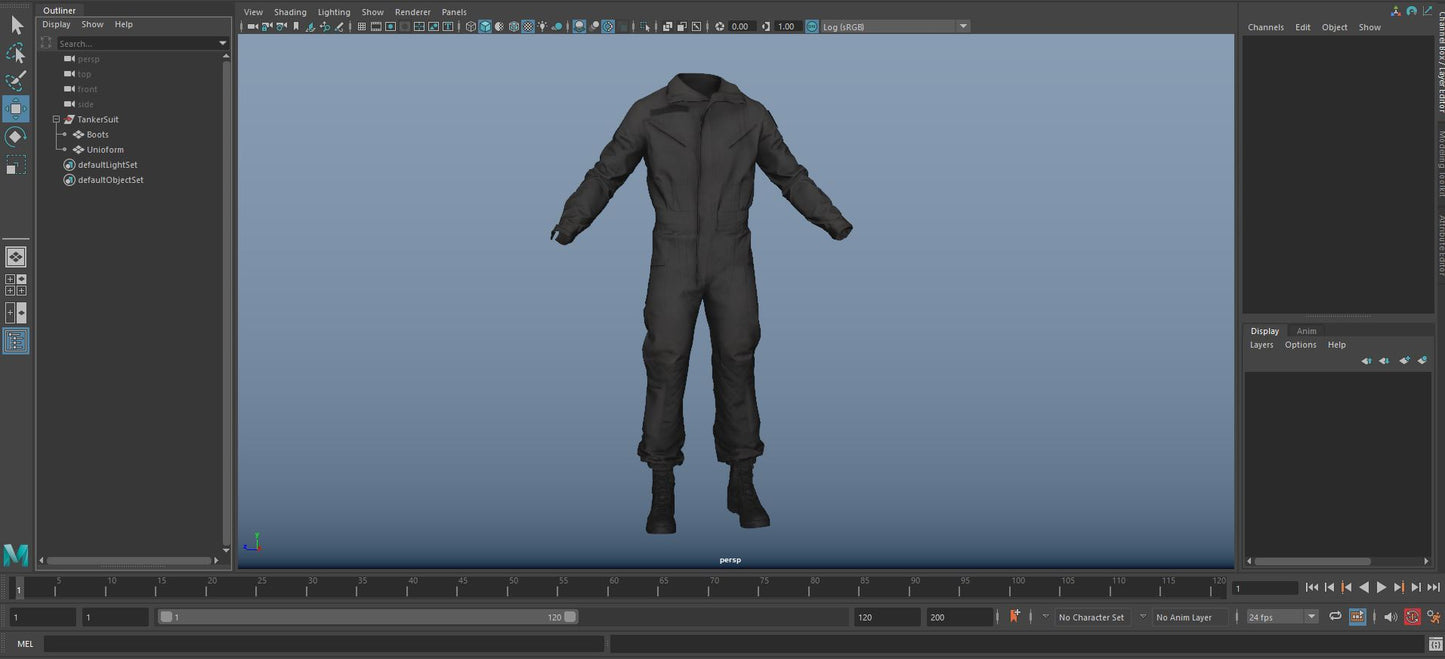Switch to the Anim tab
The height and width of the screenshot is (659, 1445).
[1307, 331]
